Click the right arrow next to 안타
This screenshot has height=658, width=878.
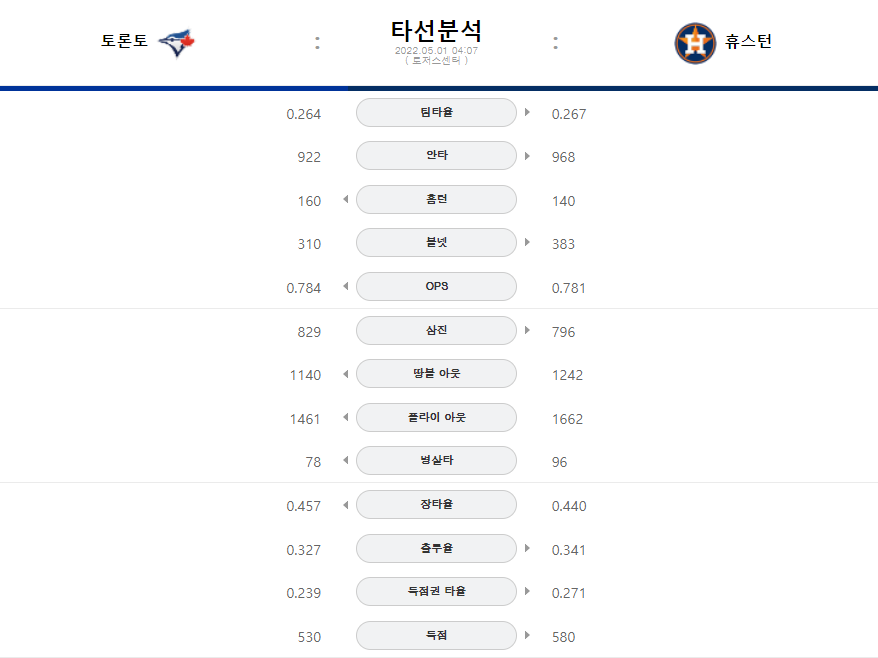coord(527,156)
